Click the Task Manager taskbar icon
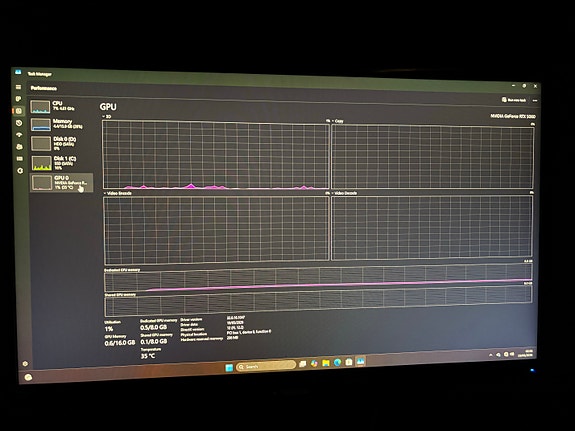 [360, 362]
